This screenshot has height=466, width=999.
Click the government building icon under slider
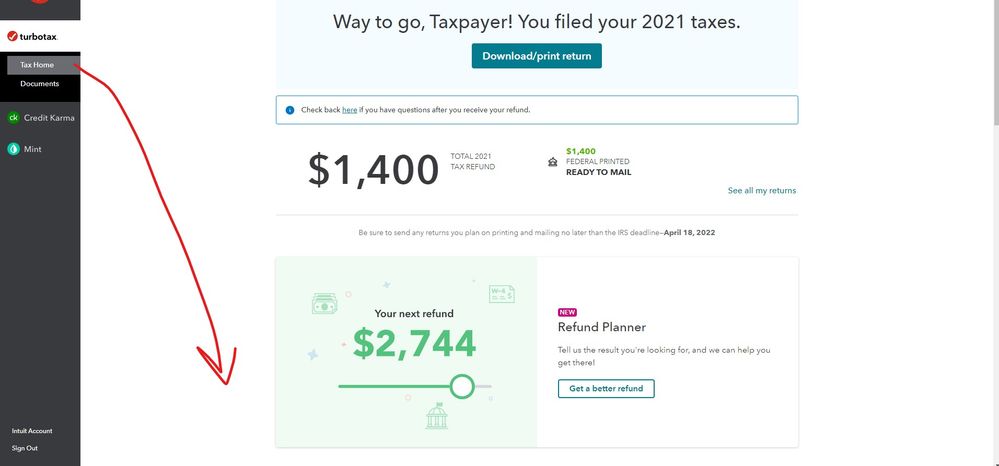436,415
